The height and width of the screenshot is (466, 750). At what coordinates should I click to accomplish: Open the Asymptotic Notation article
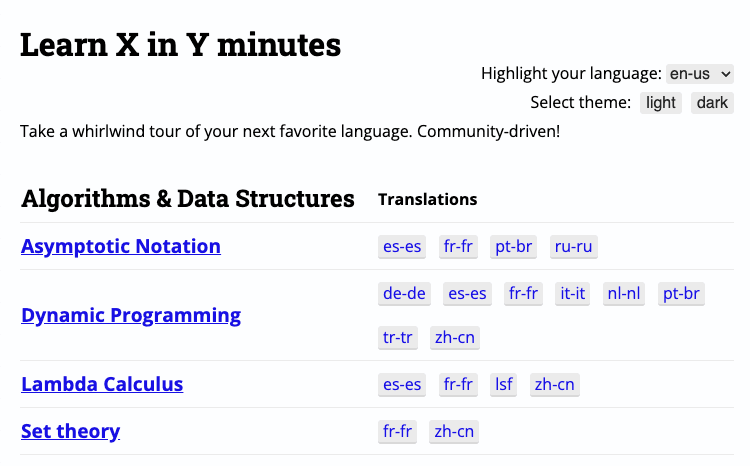[121, 246]
